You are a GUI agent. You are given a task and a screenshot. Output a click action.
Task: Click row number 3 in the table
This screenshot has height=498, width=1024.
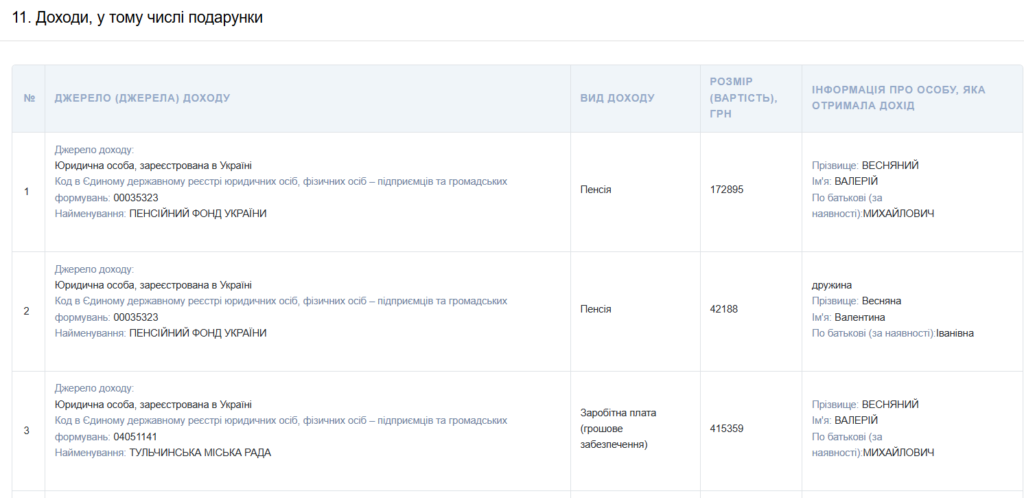click(26, 430)
